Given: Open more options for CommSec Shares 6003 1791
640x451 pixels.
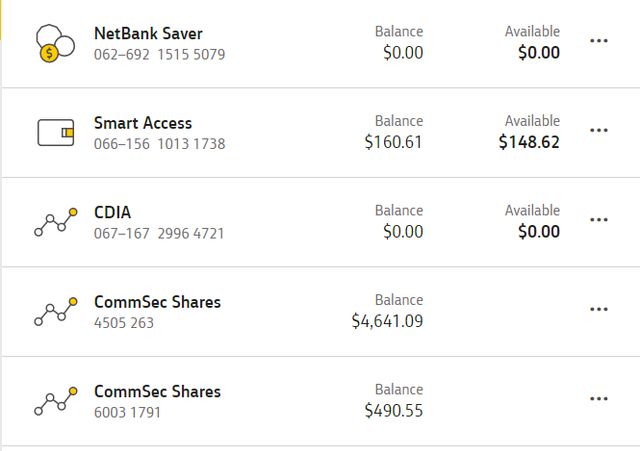Looking at the screenshot, I should (x=599, y=398).
